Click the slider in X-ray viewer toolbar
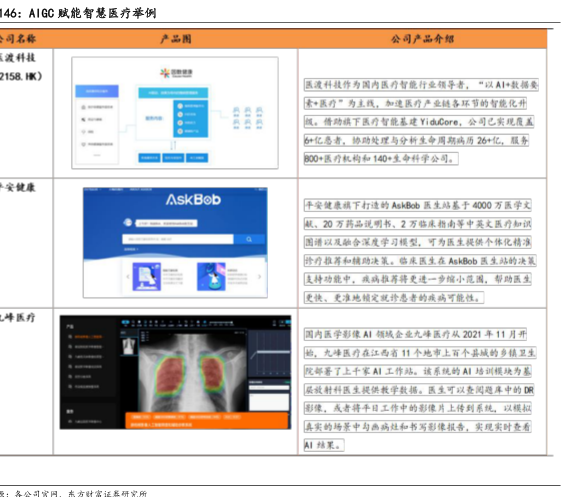The height and width of the screenshot is (497, 561). 221,323
